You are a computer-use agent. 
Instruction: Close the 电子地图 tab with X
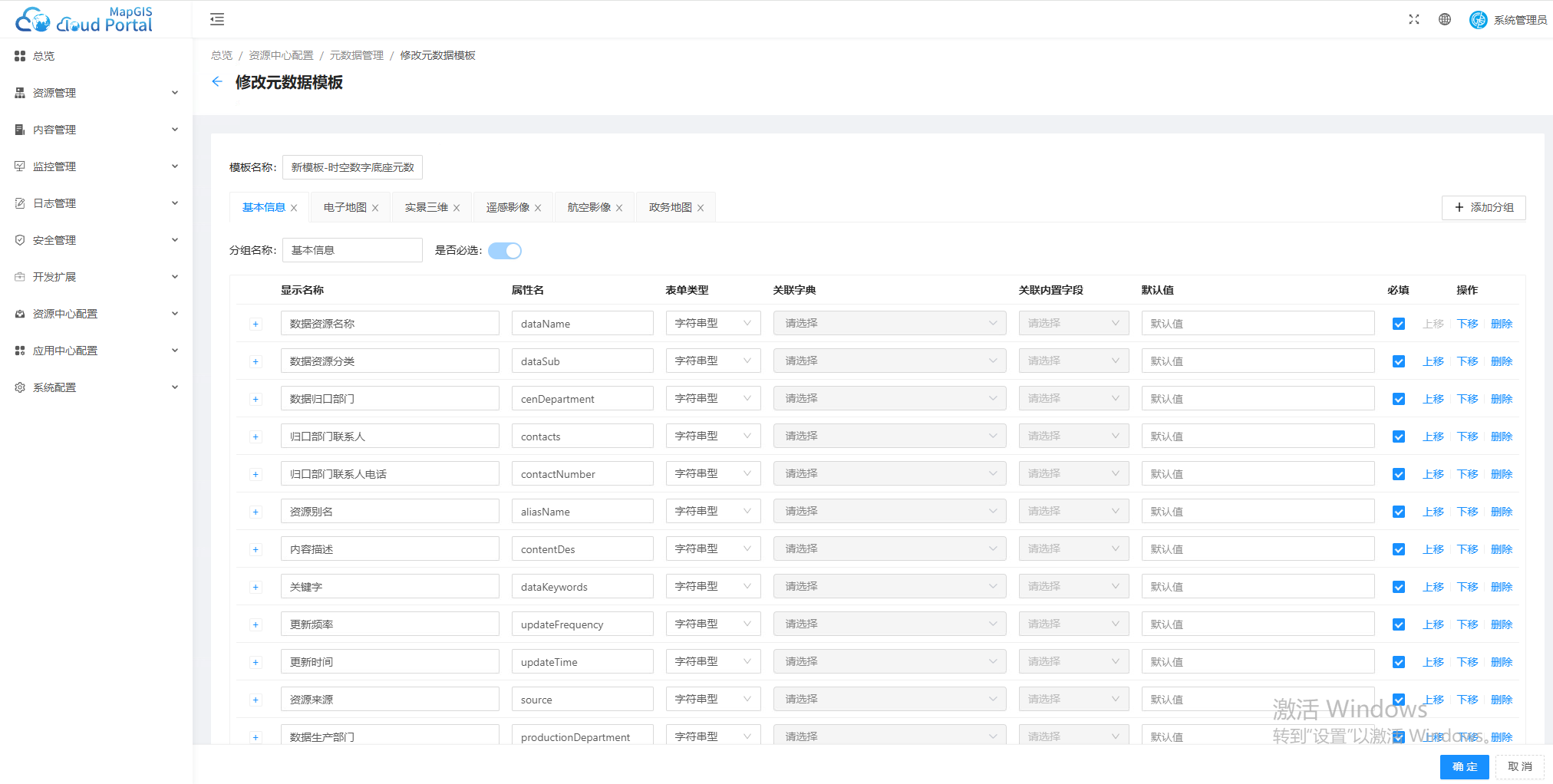click(375, 208)
